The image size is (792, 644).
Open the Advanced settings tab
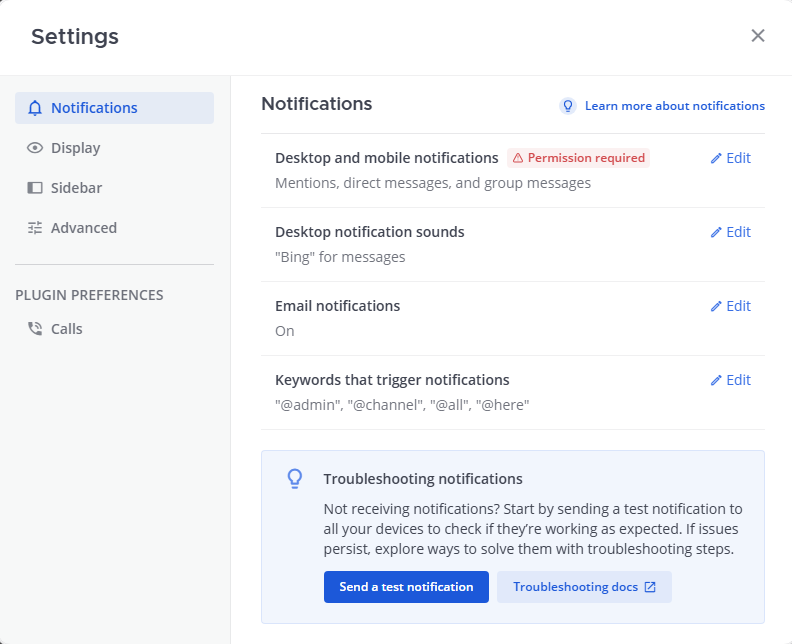click(x=115, y=228)
